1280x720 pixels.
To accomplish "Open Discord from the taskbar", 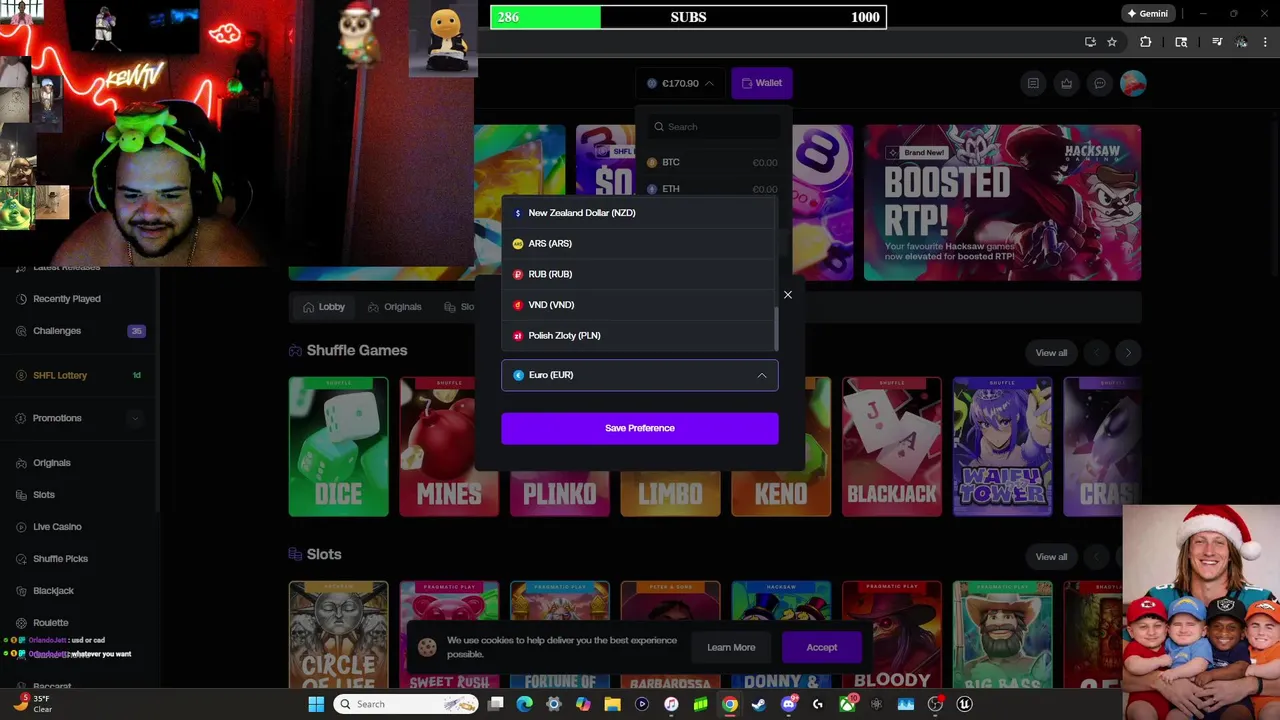I will coord(789,704).
